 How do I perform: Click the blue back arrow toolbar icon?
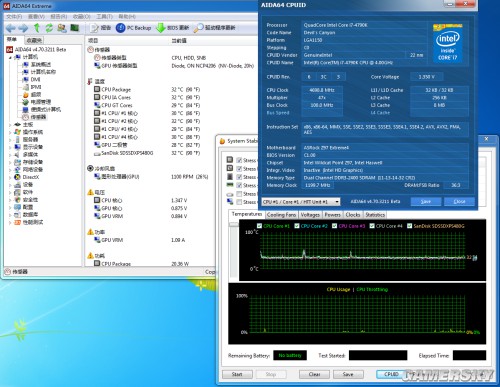pos(11,28)
